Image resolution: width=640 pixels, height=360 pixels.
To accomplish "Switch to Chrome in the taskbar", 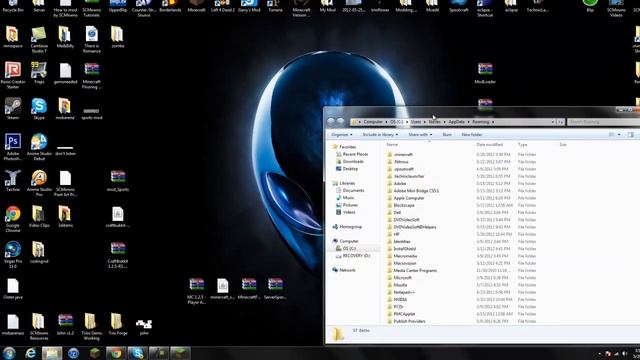I will pyautogui.click(x=116, y=353).
